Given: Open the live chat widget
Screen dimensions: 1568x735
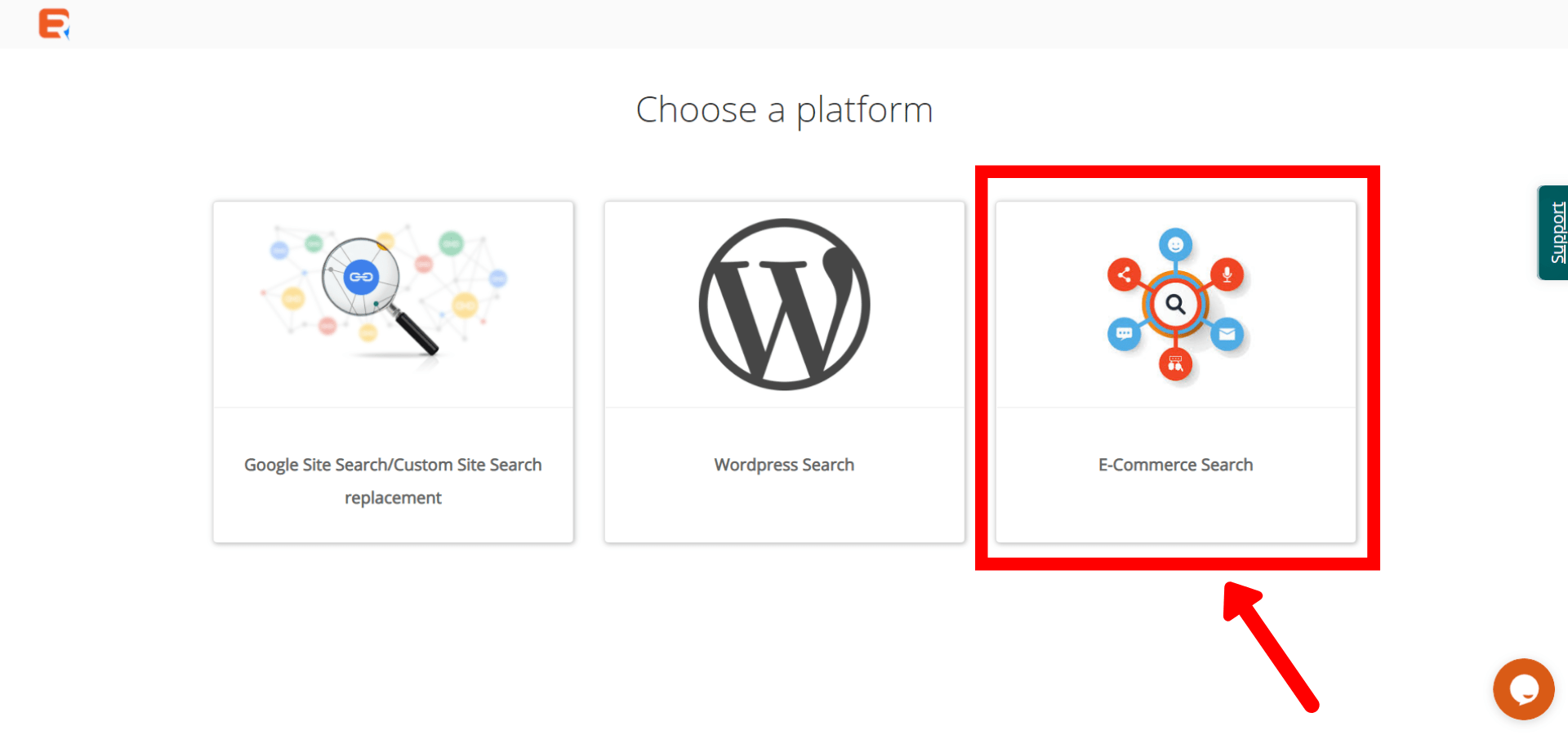Looking at the screenshot, I should pyautogui.click(x=1523, y=689).
